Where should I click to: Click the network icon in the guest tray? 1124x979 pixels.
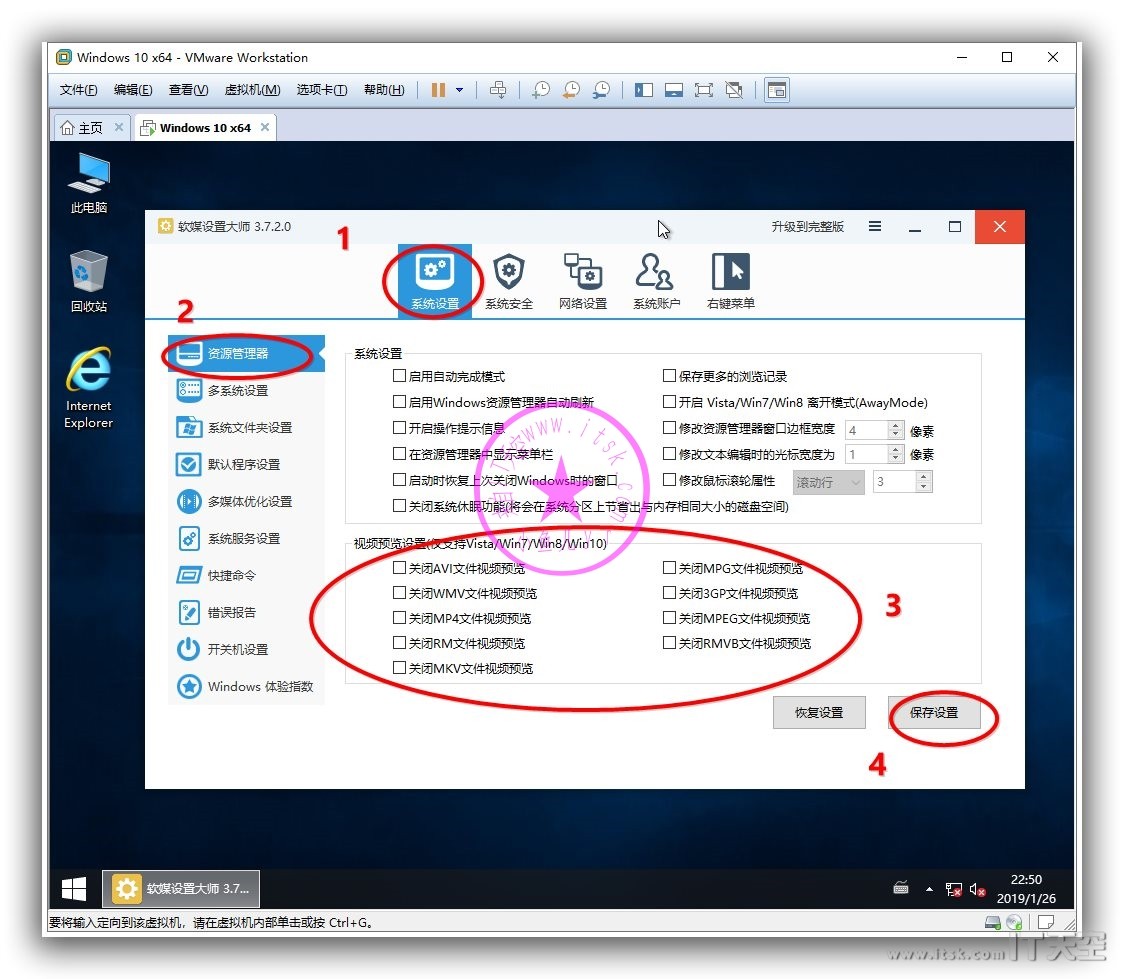pyautogui.click(x=953, y=889)
